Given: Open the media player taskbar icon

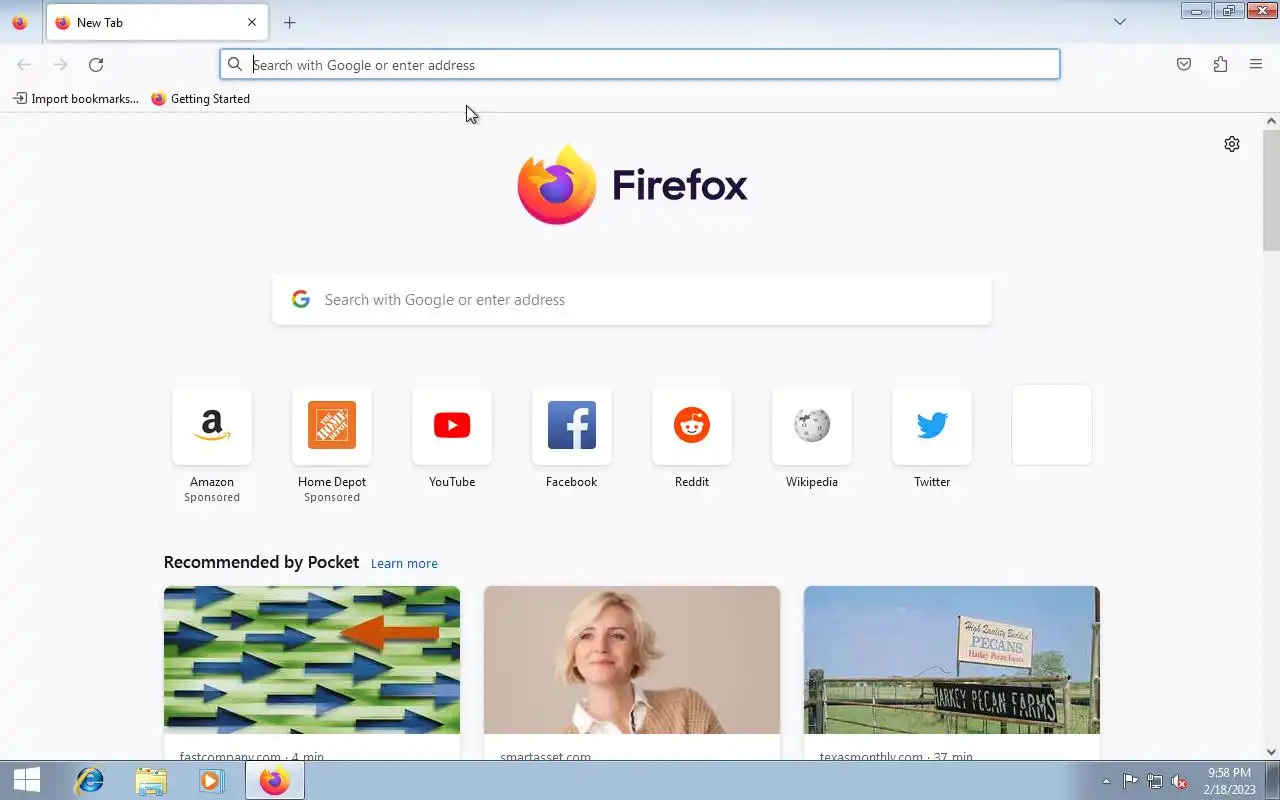Looking at the screenshot, I should (x=212, y=780).
